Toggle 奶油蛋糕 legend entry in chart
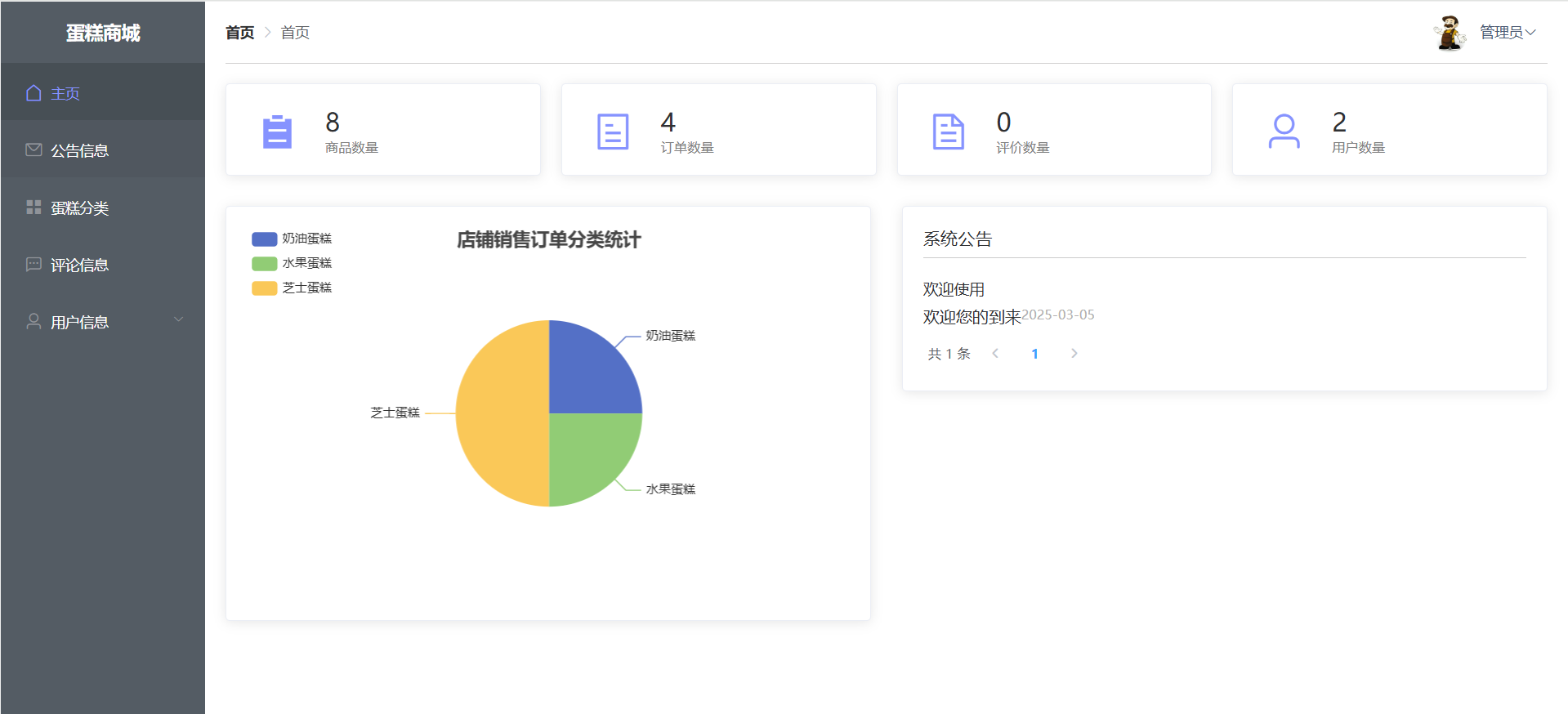The height and width of the screenshot is (714, 1568). point(292,239)
